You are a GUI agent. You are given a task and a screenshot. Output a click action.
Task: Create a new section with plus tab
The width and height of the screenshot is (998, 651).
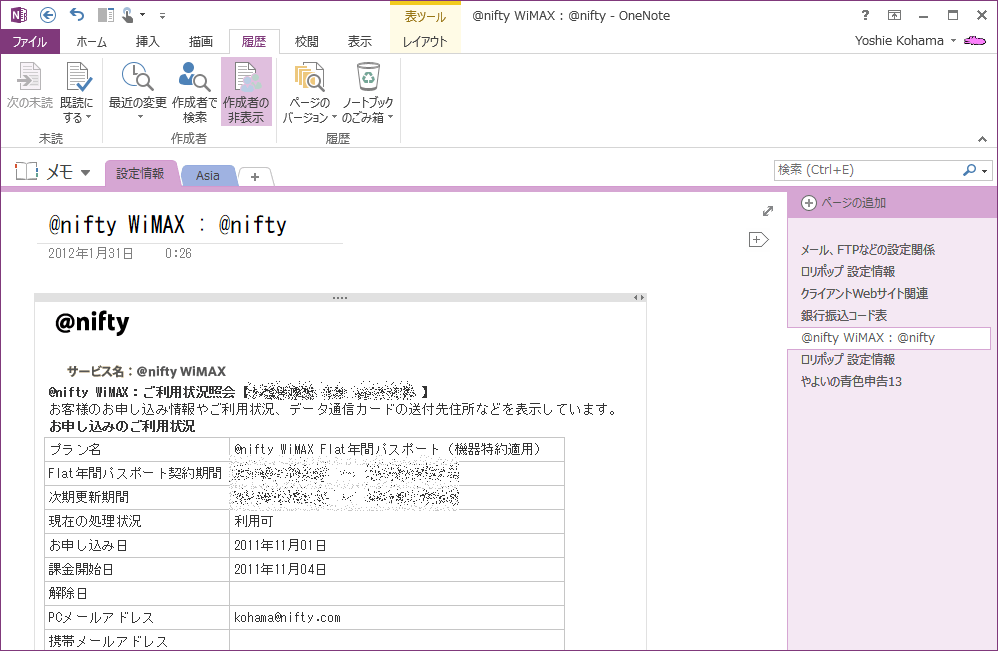pos(255,177)
